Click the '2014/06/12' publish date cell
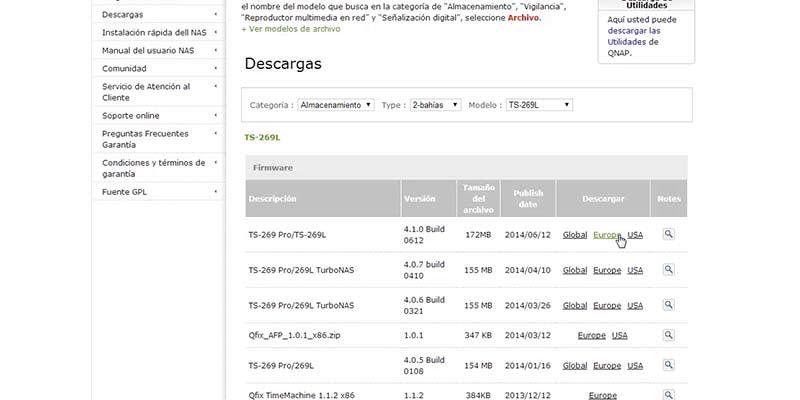Viewport: 800px width, 400px height. pyautogui.click(x=528, y=235)
